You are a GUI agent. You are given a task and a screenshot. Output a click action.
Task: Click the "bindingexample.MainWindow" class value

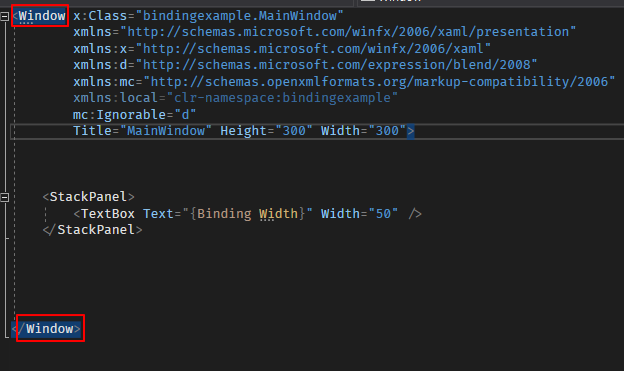(x=240, y=16)
